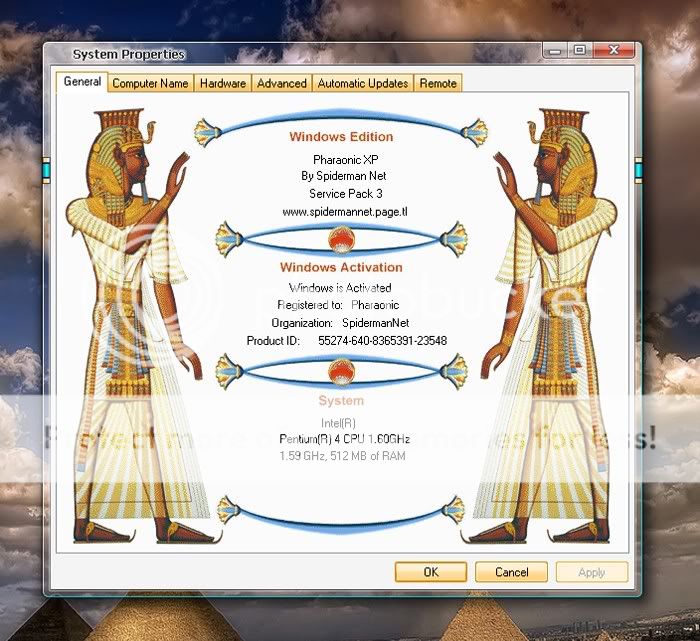Close the System Properties window

coord(614,50)
